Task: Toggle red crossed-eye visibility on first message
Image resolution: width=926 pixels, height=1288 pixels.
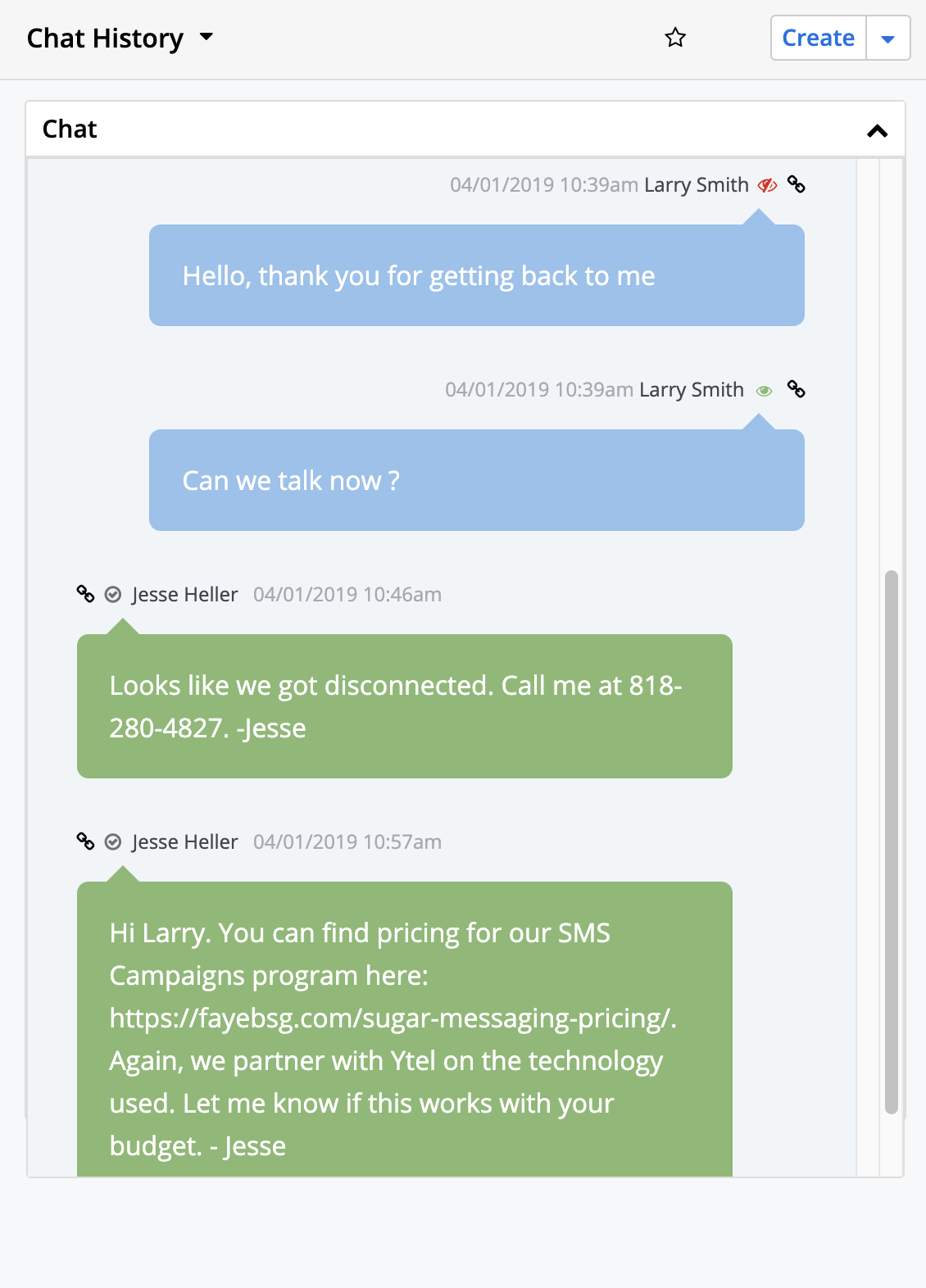Action: coord(767,185)
